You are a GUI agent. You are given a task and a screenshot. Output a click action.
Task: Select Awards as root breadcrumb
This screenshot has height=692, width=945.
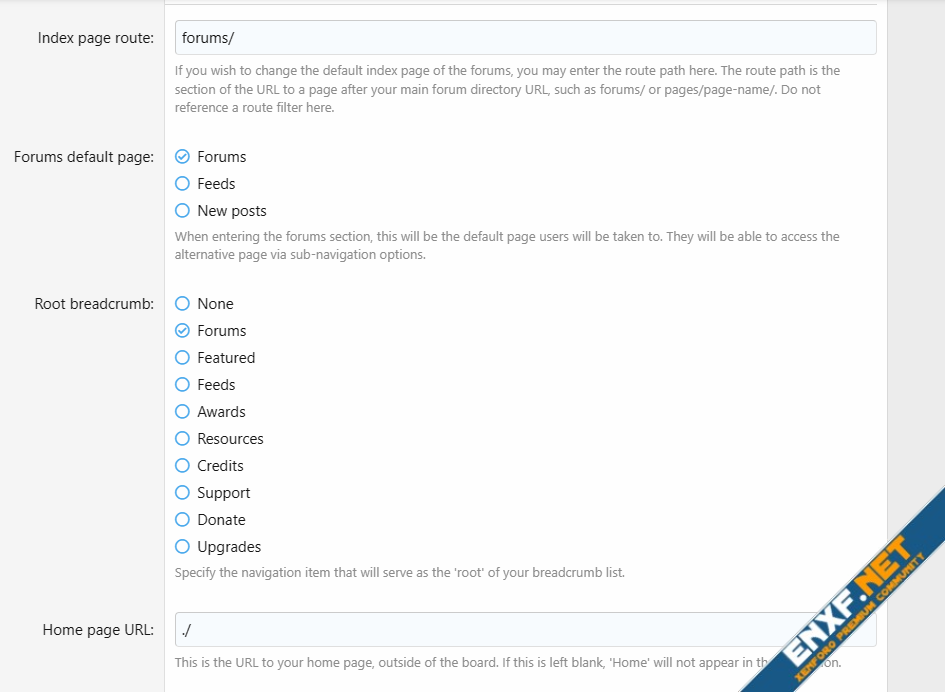pos(182,412)
